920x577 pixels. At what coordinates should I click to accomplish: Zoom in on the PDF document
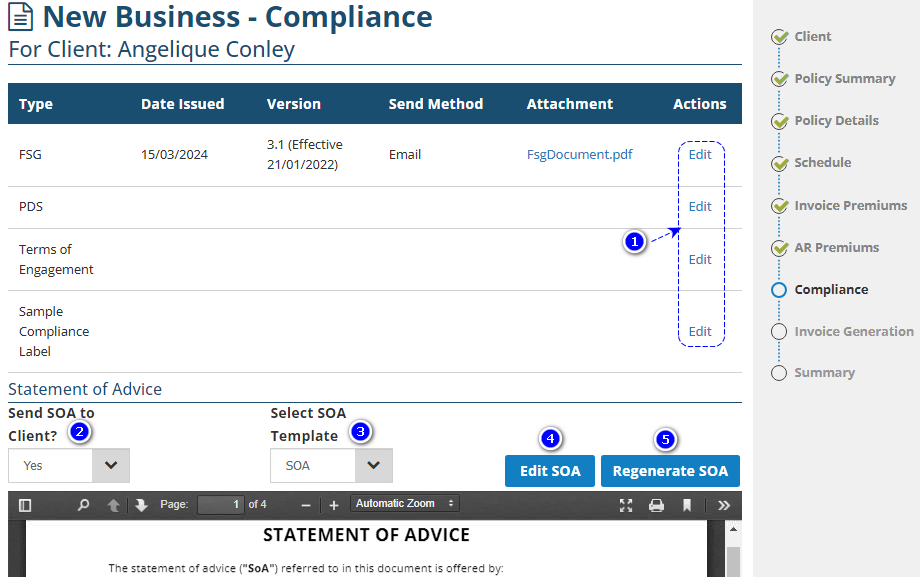click(334, 505)
